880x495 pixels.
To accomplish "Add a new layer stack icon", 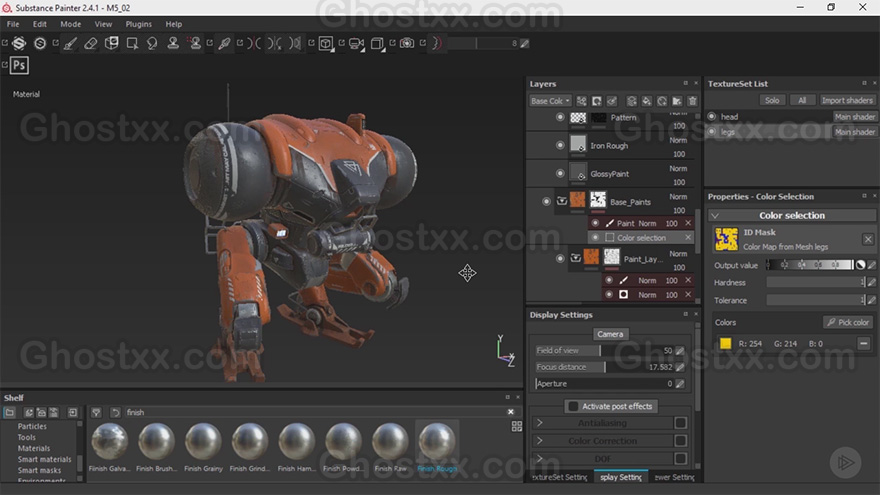I will 631,101.
